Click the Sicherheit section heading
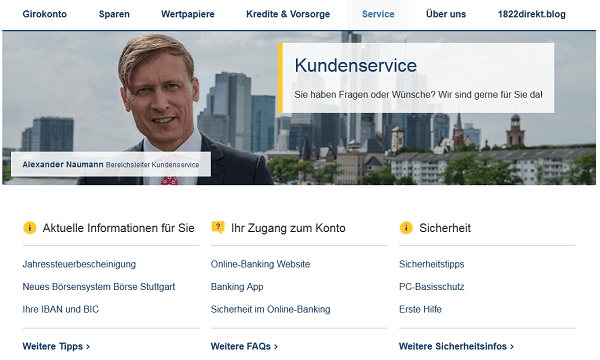This screenshot has width=600, height=360. tap(445, 228)
